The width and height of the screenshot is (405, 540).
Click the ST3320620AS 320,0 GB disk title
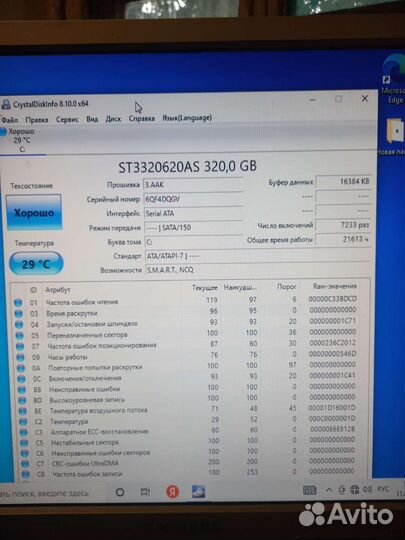[x=188, y=167]
